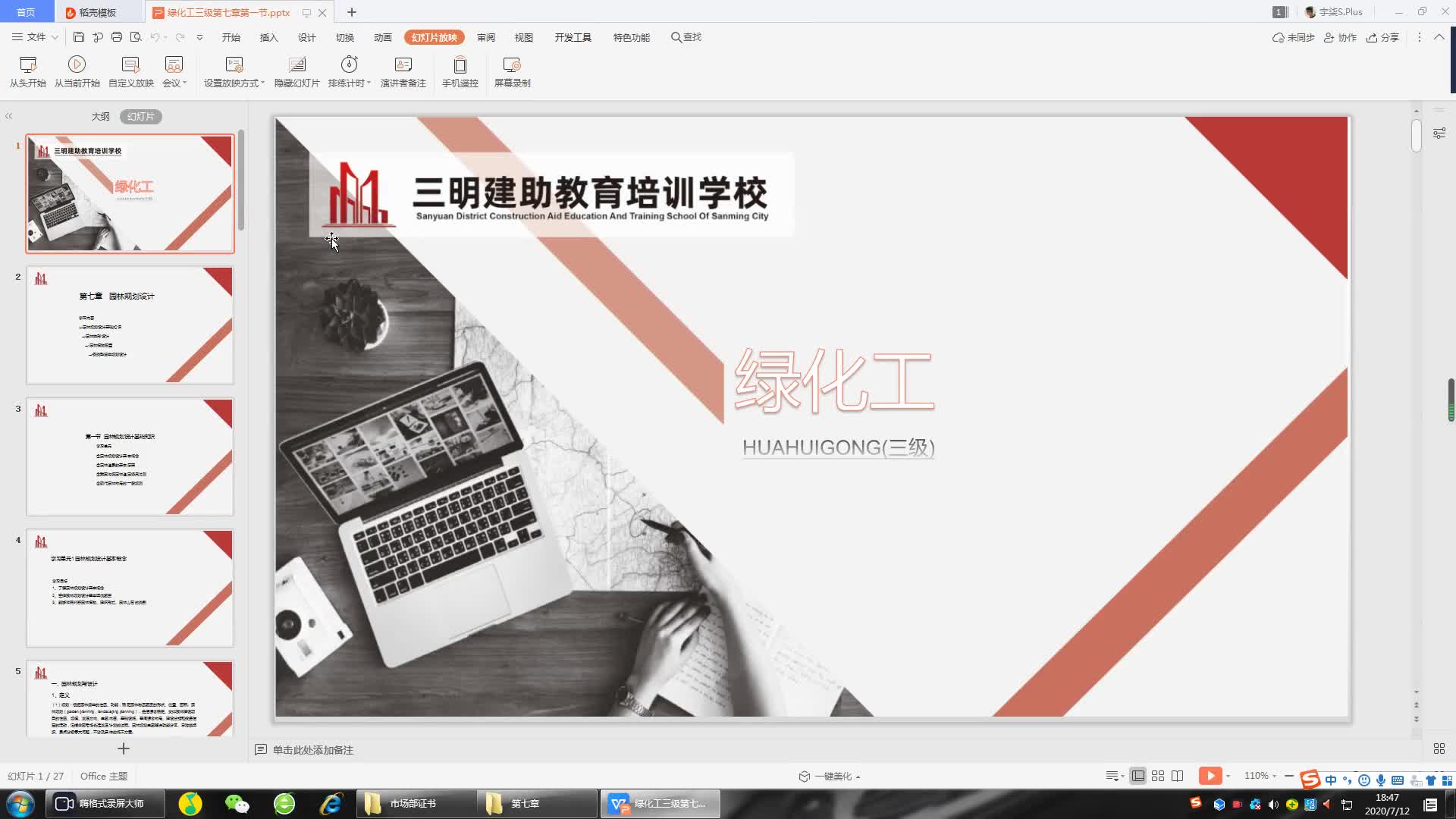Image resolution: width=1456 pixels, height=819 pixels.
Task: Start slideshow with the 从当前开始 icon
Action: 77,65
